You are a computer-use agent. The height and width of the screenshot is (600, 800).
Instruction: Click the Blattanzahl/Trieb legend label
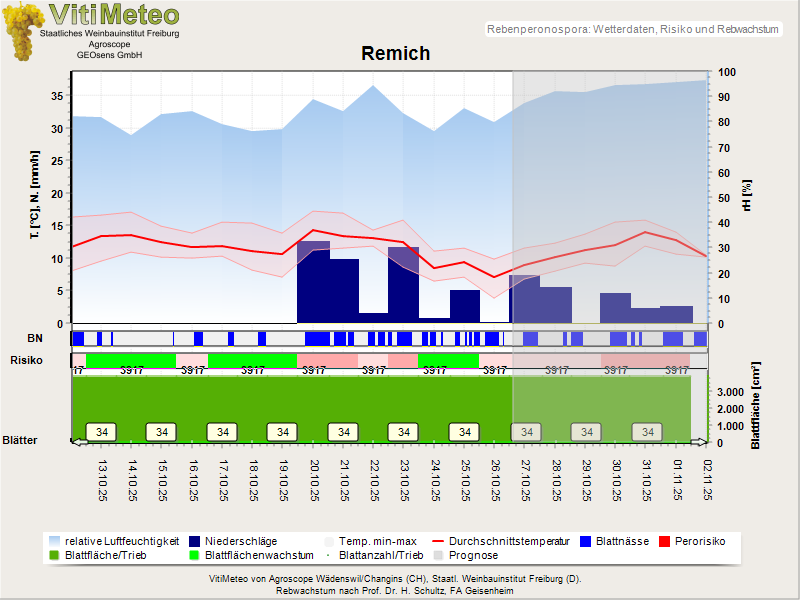pos(382,555)
